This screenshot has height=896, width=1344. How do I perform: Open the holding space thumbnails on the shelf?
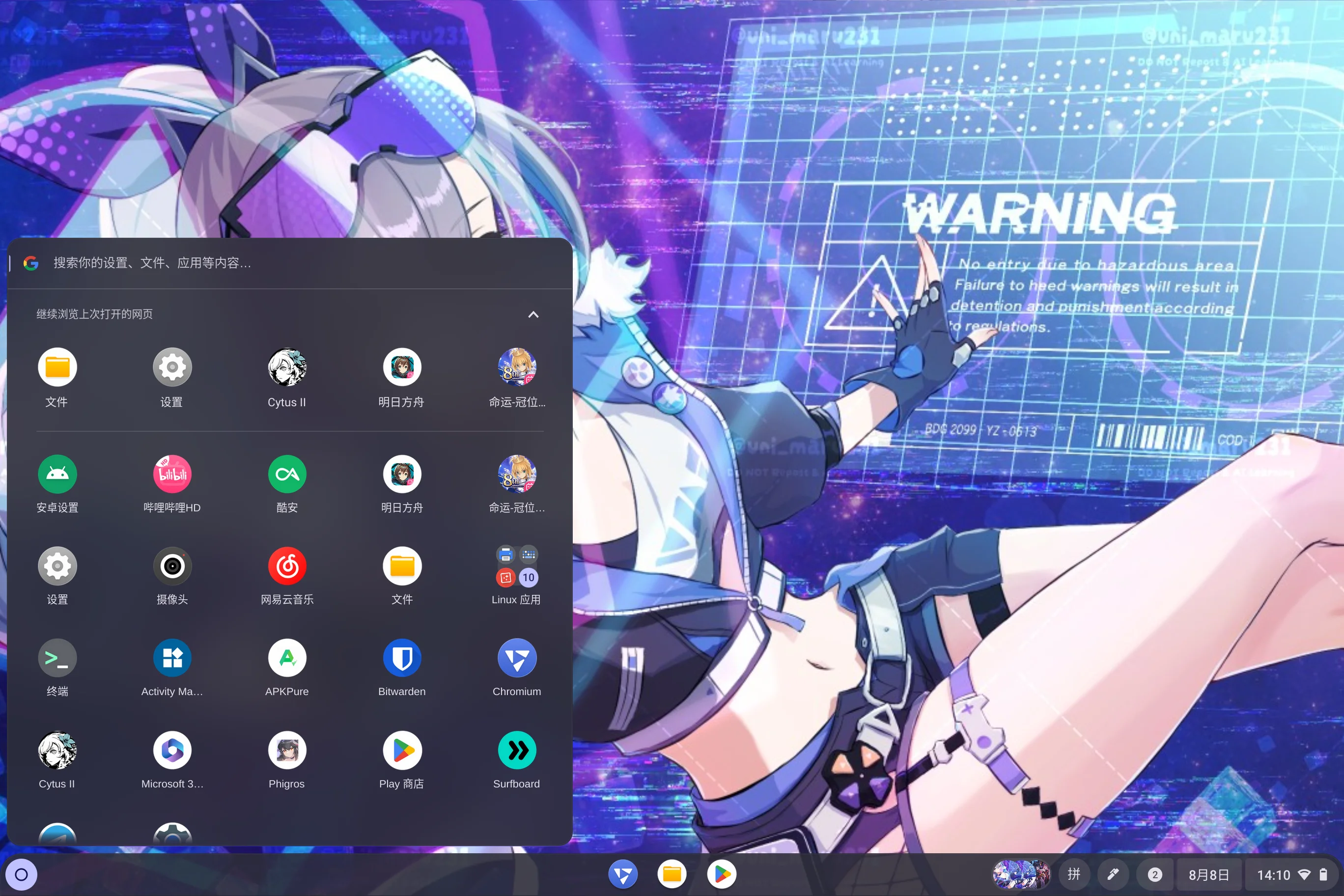(x=1021, y=874)
